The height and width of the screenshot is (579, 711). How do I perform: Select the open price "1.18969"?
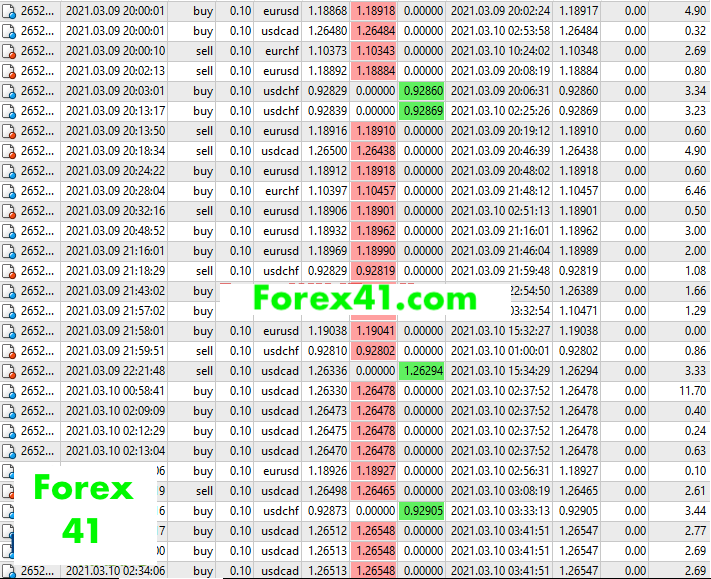[327, 251]
